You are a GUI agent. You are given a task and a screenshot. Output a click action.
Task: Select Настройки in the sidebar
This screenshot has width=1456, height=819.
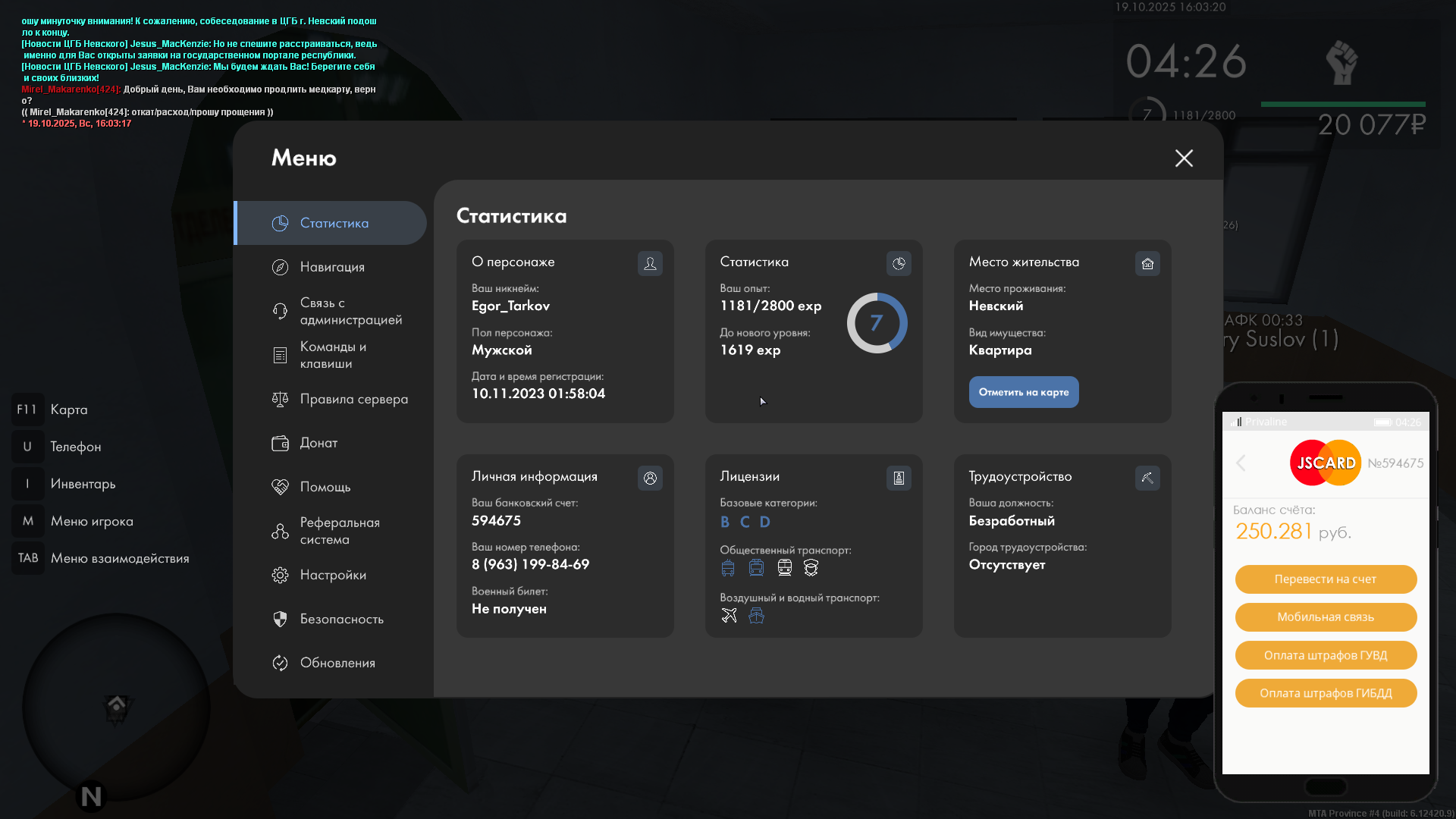[333, 575]
